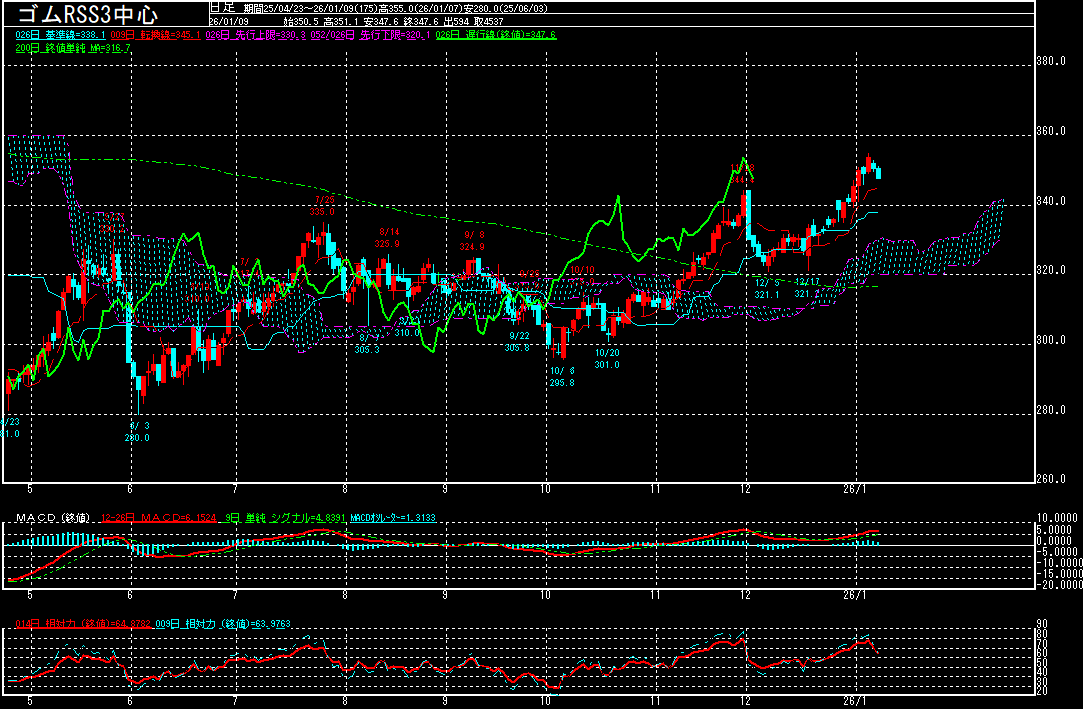Screen dimensions: 1083x709
Task: Click the 014日 相対力 RSI legend
Action: coord(83,624)
